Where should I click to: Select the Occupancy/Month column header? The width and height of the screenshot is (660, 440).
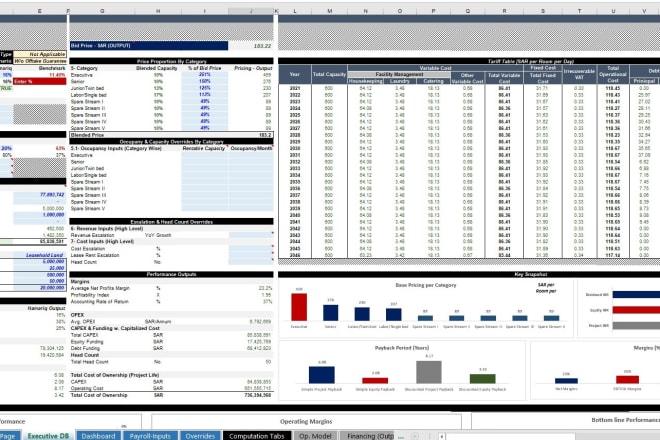pyautogui.click(x=251, y=149)
